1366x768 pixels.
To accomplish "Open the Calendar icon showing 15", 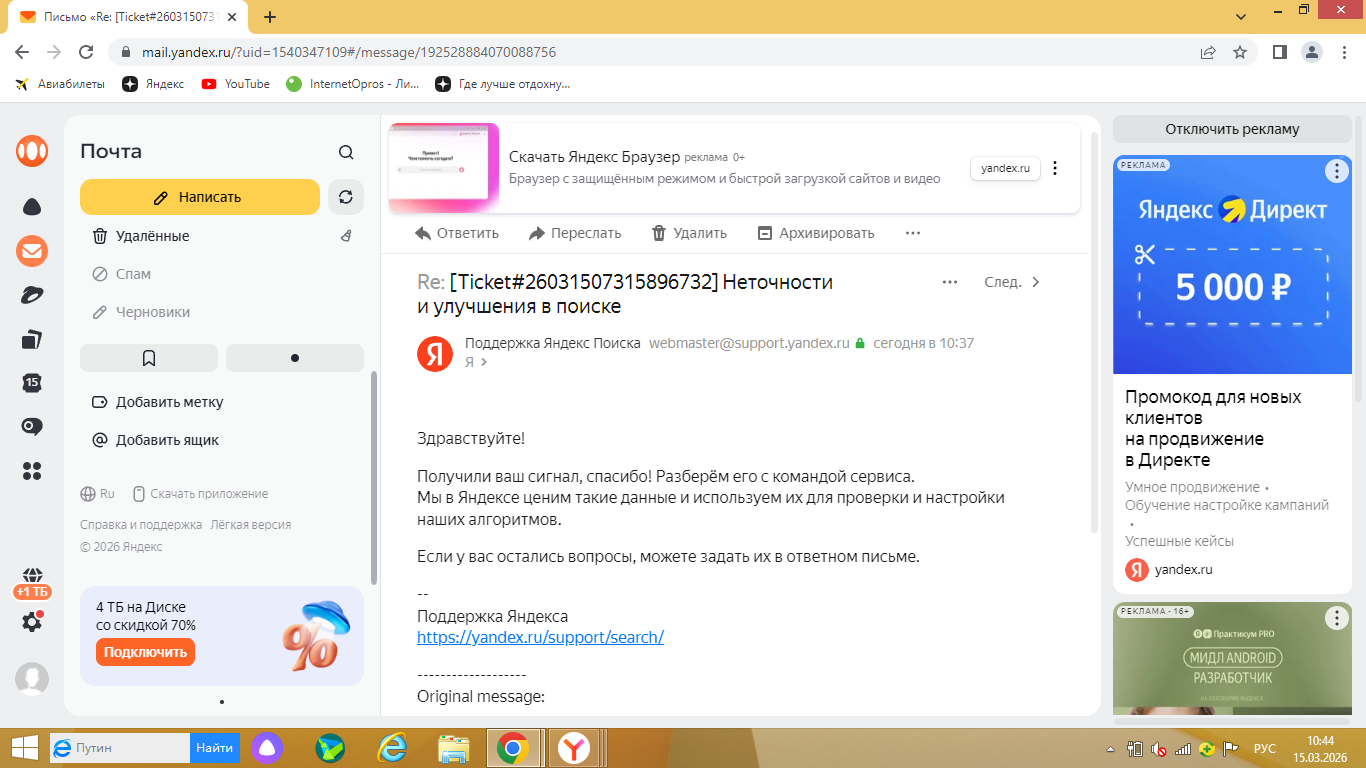I will coord(32,383).
